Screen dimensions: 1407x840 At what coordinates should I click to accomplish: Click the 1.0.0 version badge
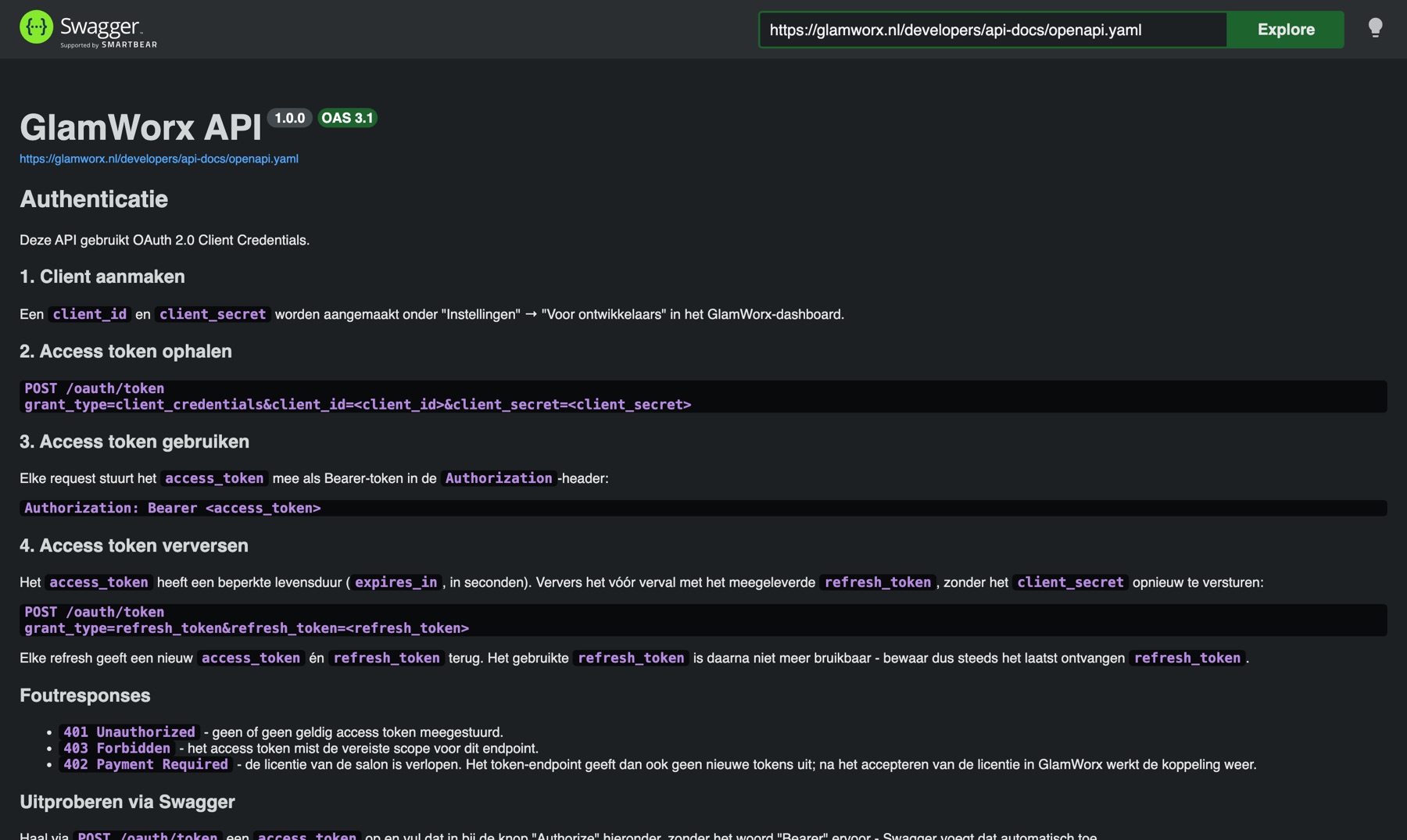(289, 118)
